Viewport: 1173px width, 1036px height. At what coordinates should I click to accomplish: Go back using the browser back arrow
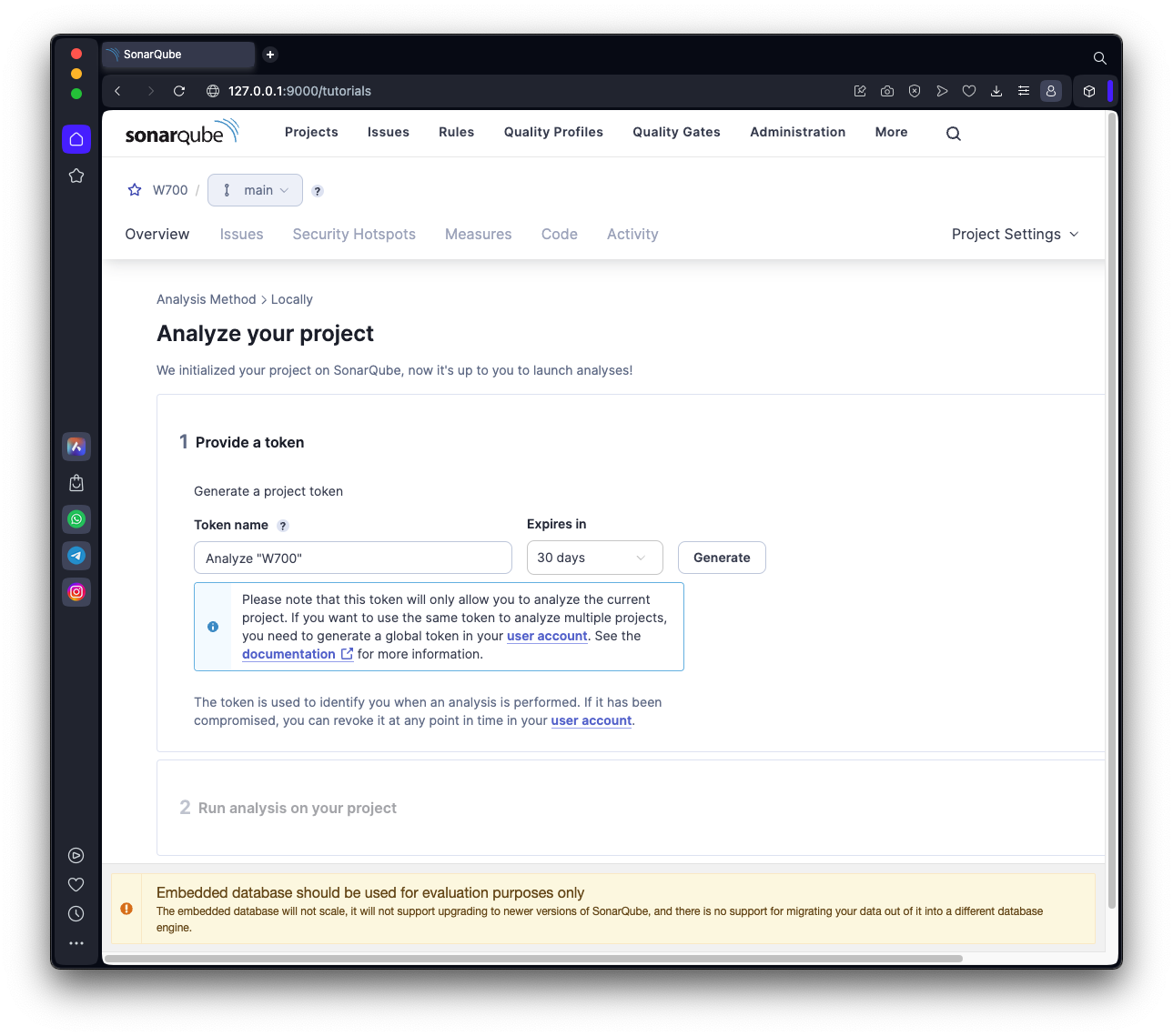(117, 91)
